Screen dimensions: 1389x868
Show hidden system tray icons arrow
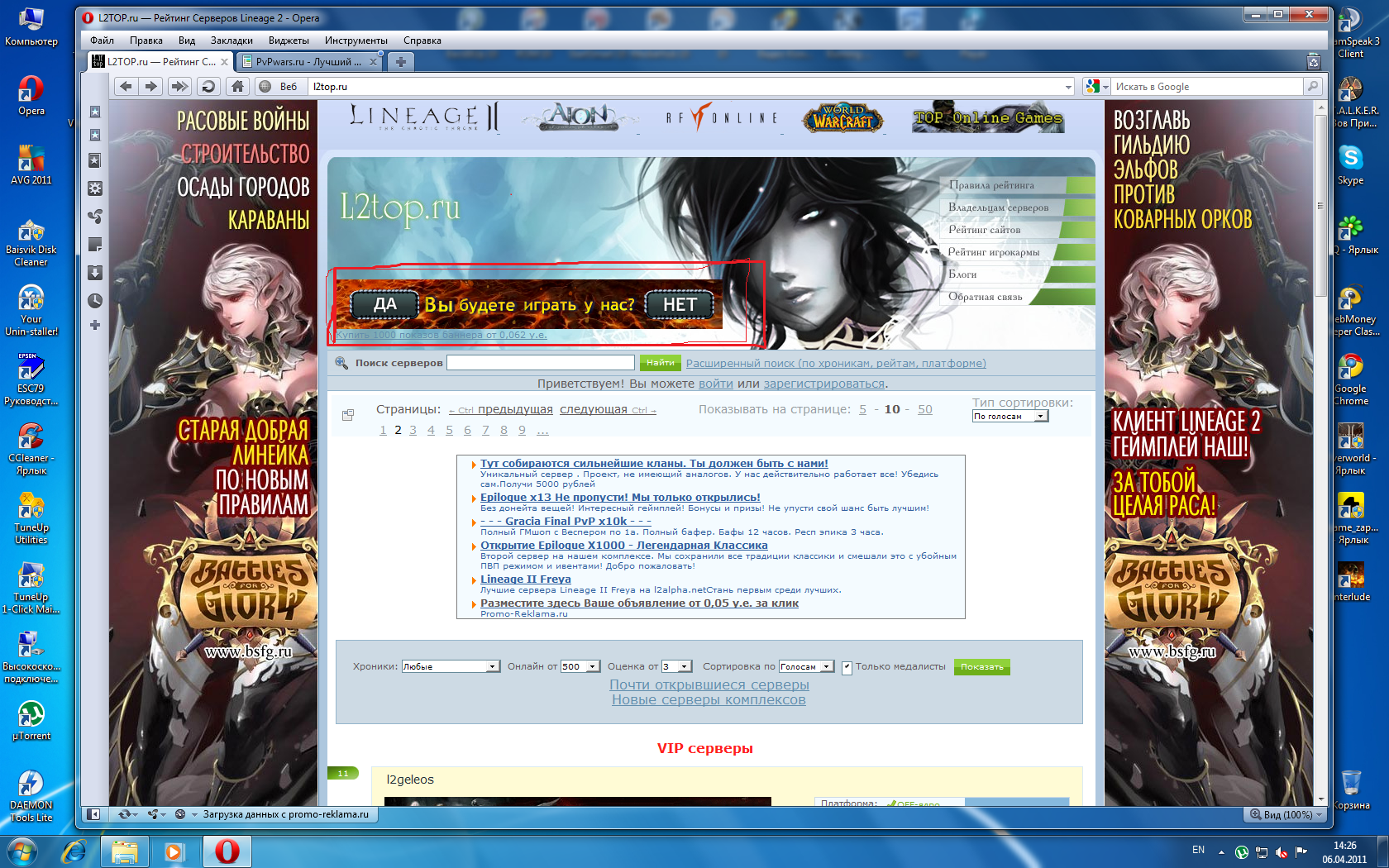coord(1221,851)
